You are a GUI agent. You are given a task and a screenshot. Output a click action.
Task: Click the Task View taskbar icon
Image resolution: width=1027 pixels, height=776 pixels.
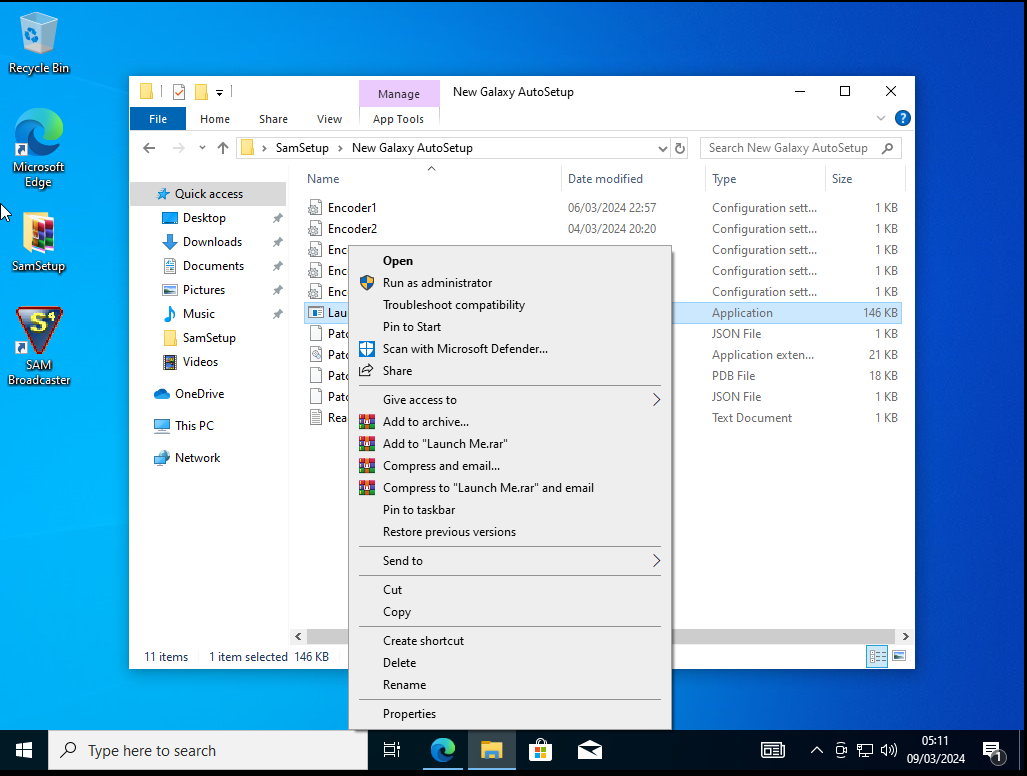pos(392,750)
